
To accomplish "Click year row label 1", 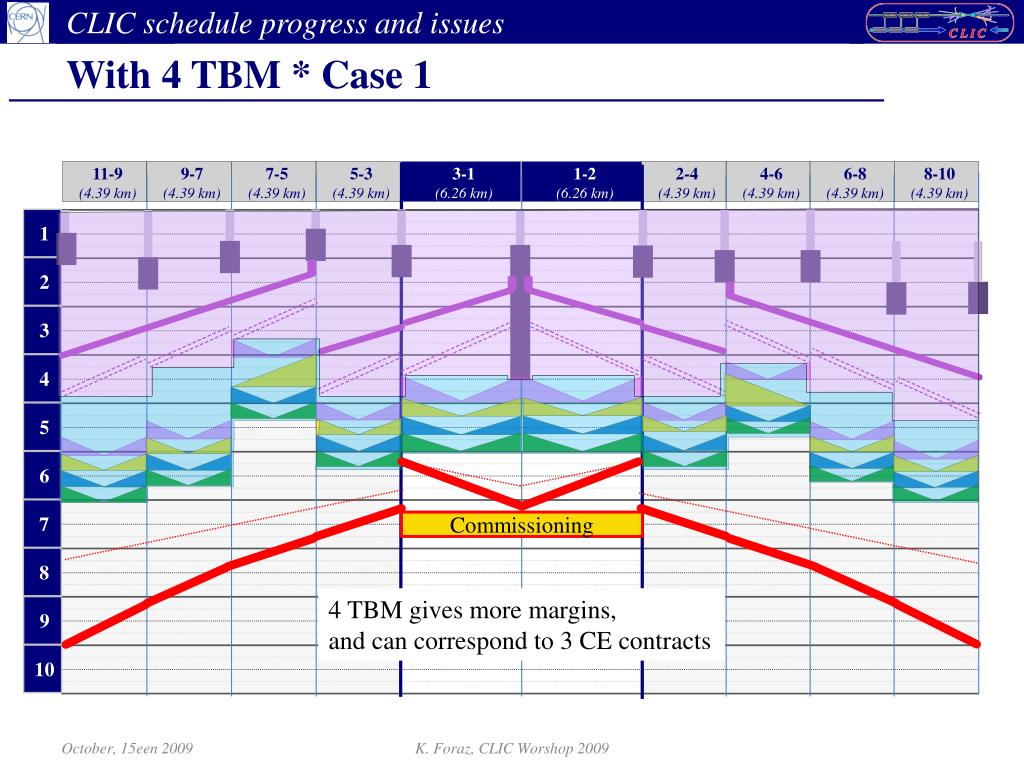I will click(x=42, y=234).
